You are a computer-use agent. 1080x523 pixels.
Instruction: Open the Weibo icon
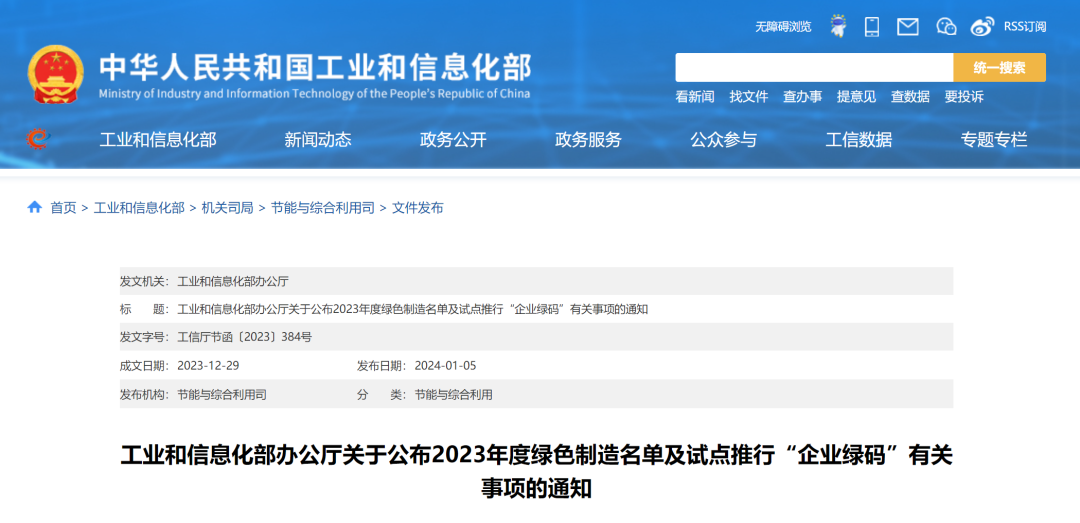[982, 27]
